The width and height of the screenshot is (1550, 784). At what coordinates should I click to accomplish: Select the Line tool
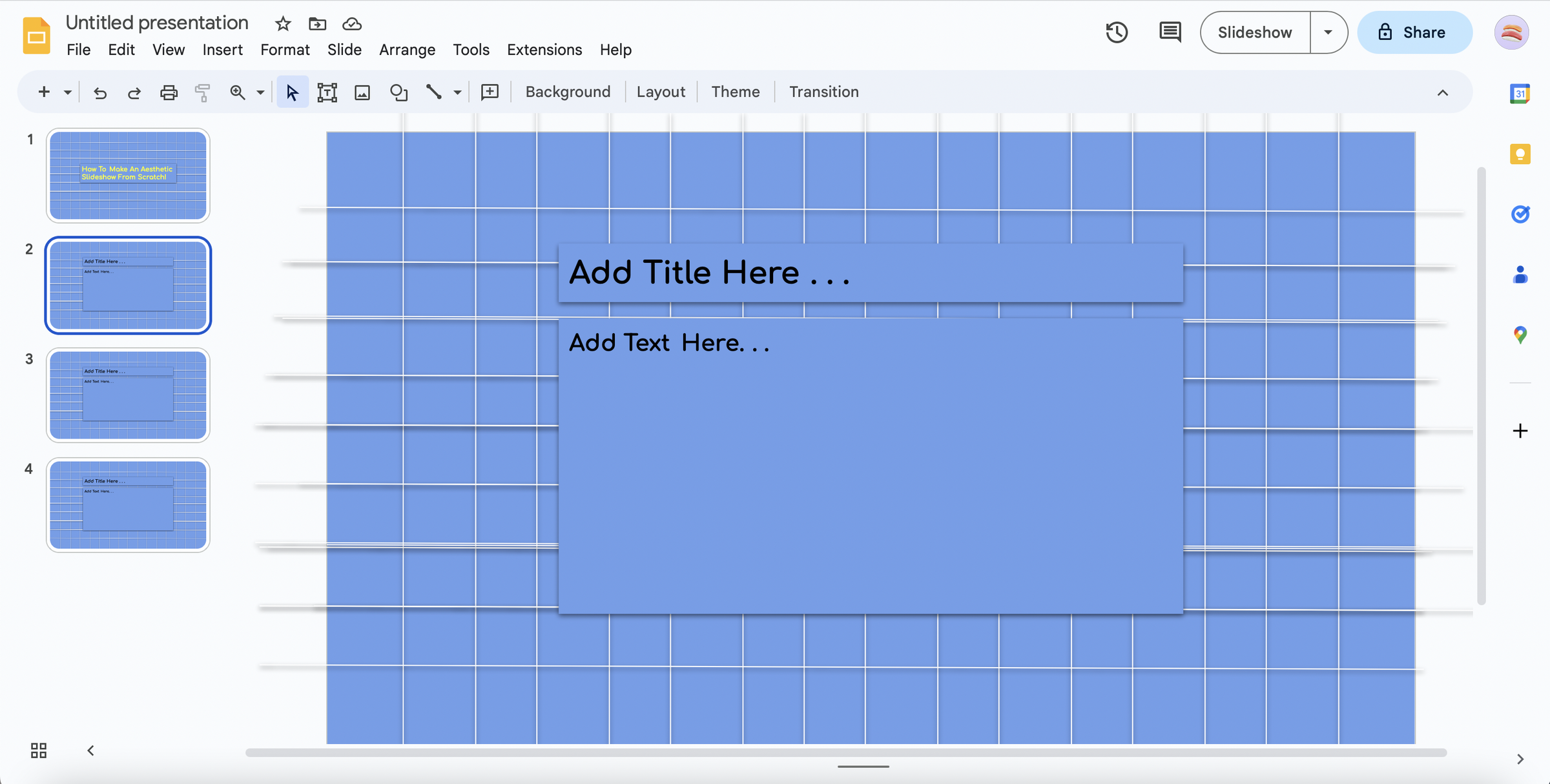[x=433, y=92]
